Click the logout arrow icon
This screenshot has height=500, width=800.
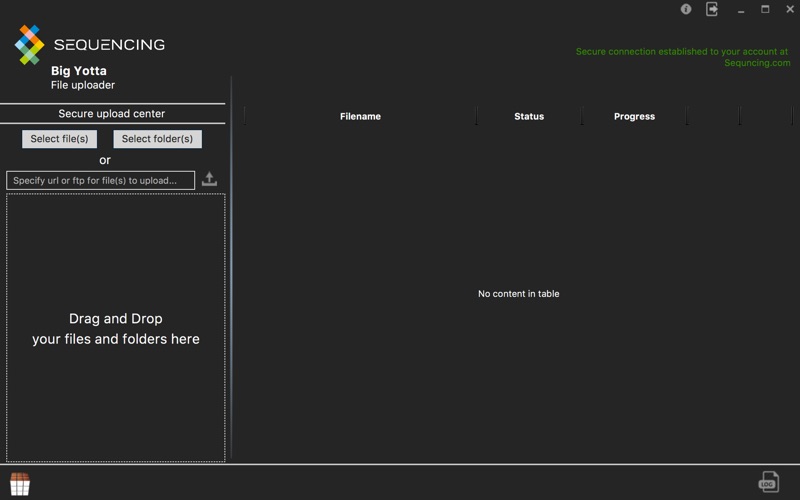(x=712, y=9)
